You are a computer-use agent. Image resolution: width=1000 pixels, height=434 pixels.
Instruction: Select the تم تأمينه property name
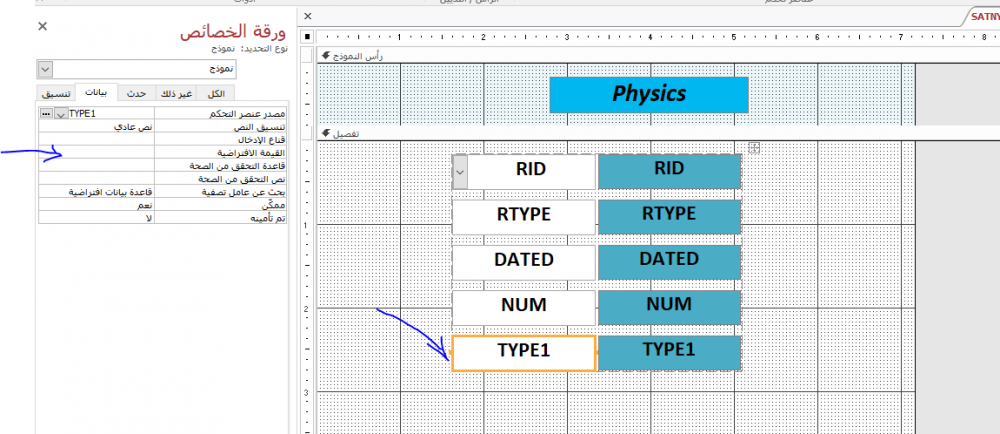(x=221, y=217)
